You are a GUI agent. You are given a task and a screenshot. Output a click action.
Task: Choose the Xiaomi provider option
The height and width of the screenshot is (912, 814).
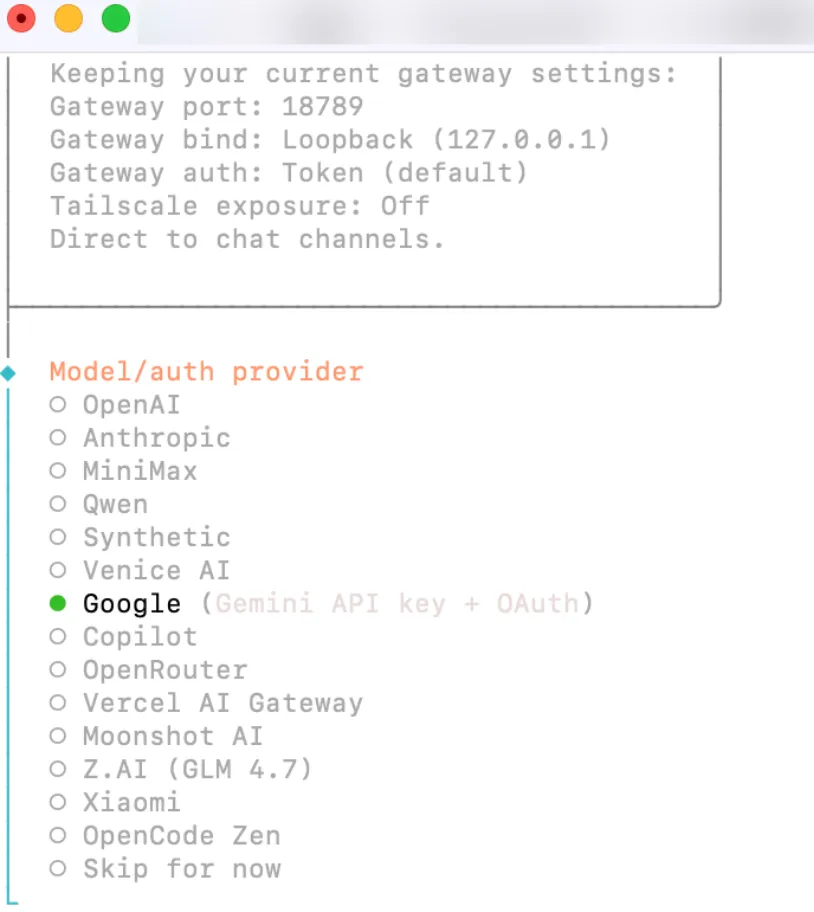click(115, 802)
